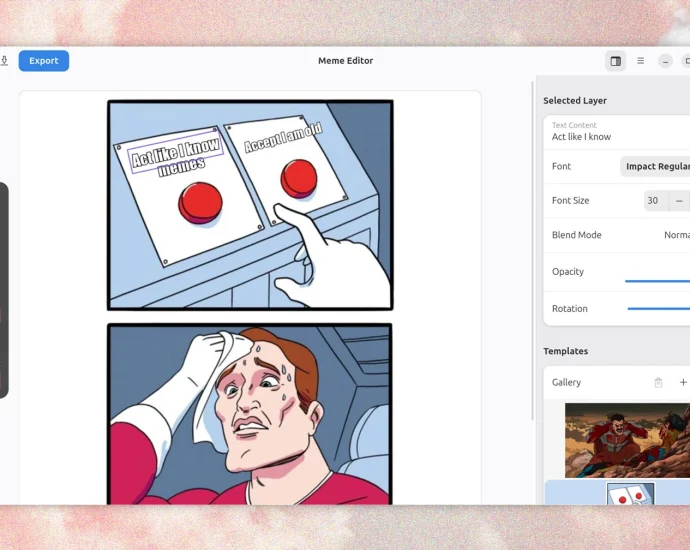Select the Omni-Man template thumbnail
This screenshot has width=690, height=550.
(x=628, y=440)
